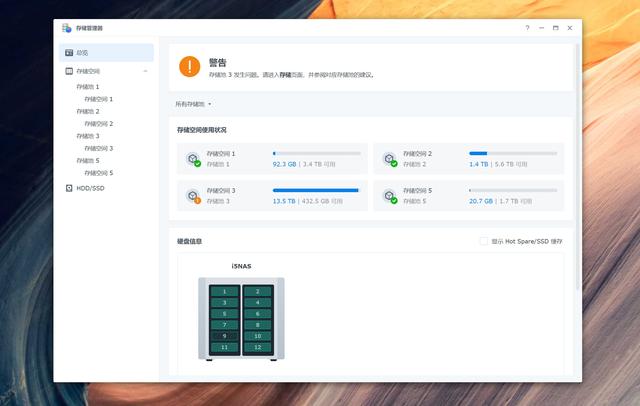Select drive bay 5 on the NAS diagram

[224, 314]
